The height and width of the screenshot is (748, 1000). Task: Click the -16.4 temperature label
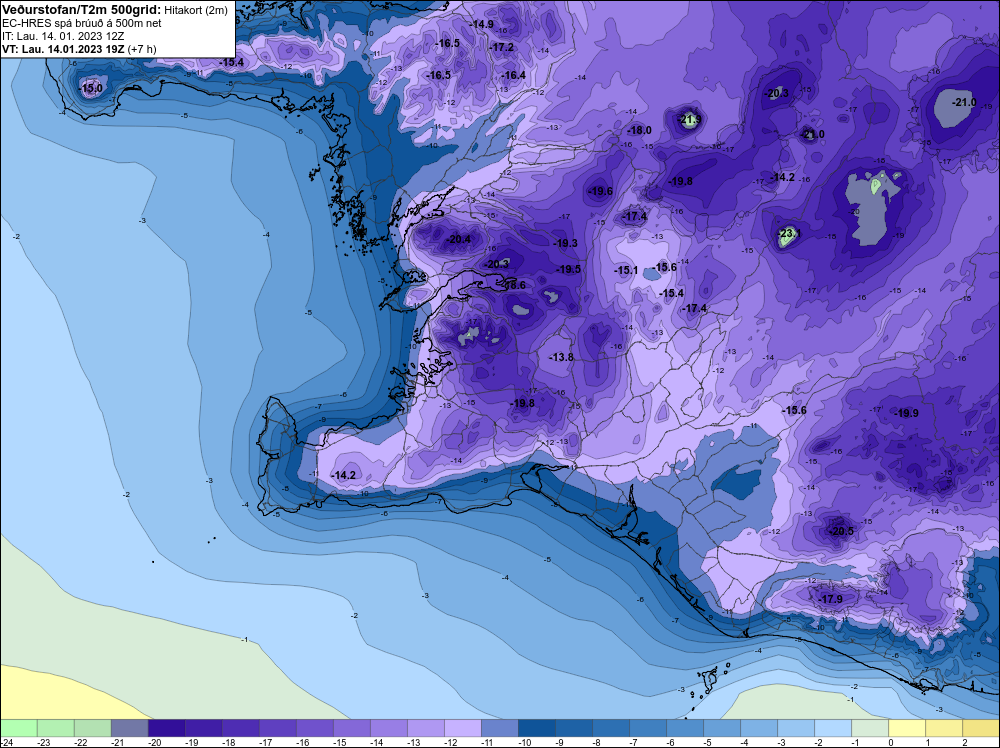513,75
